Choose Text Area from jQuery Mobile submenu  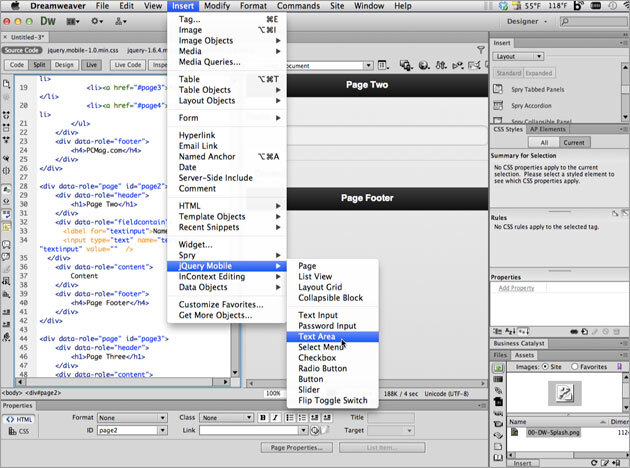(x=333, y=337)
